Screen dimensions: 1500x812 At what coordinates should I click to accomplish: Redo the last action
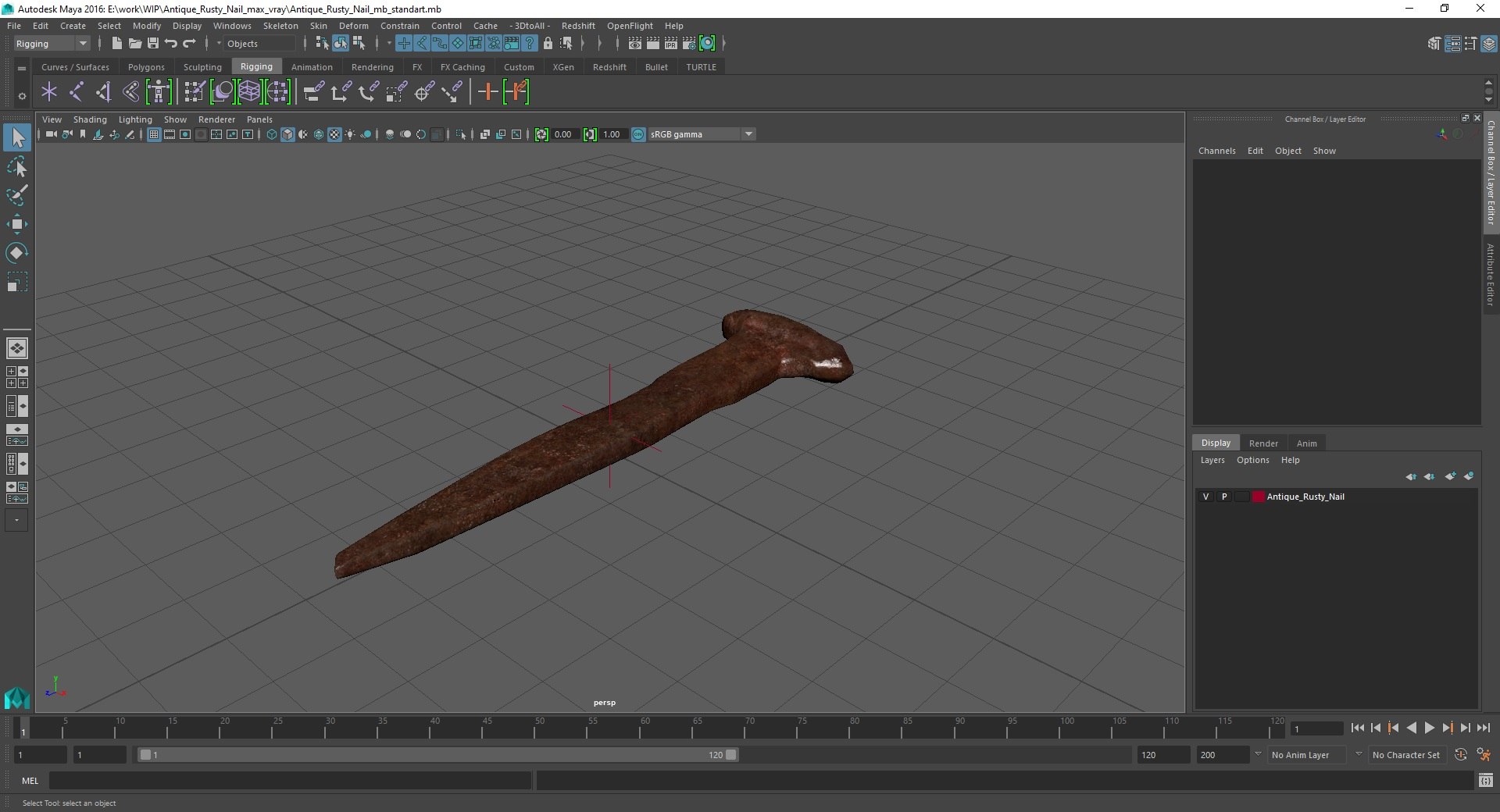tap(189, 44)
